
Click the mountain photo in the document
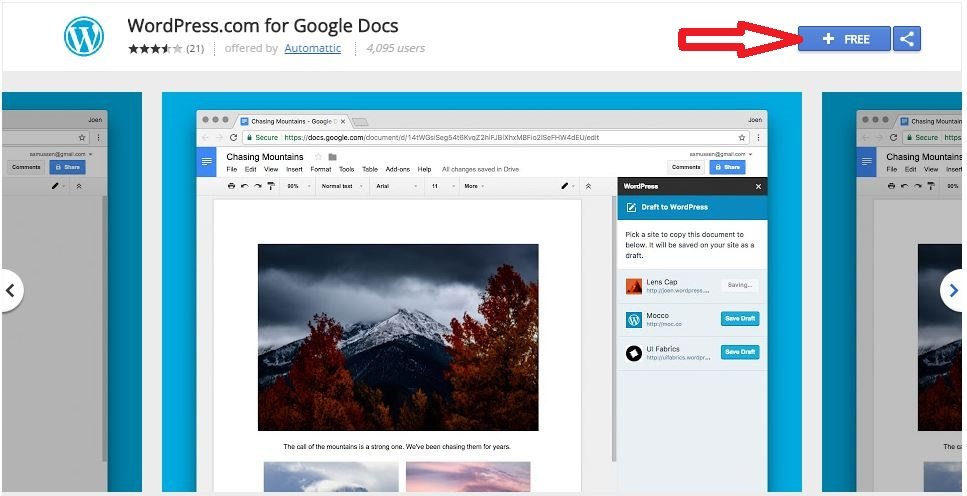click(398, 337)
